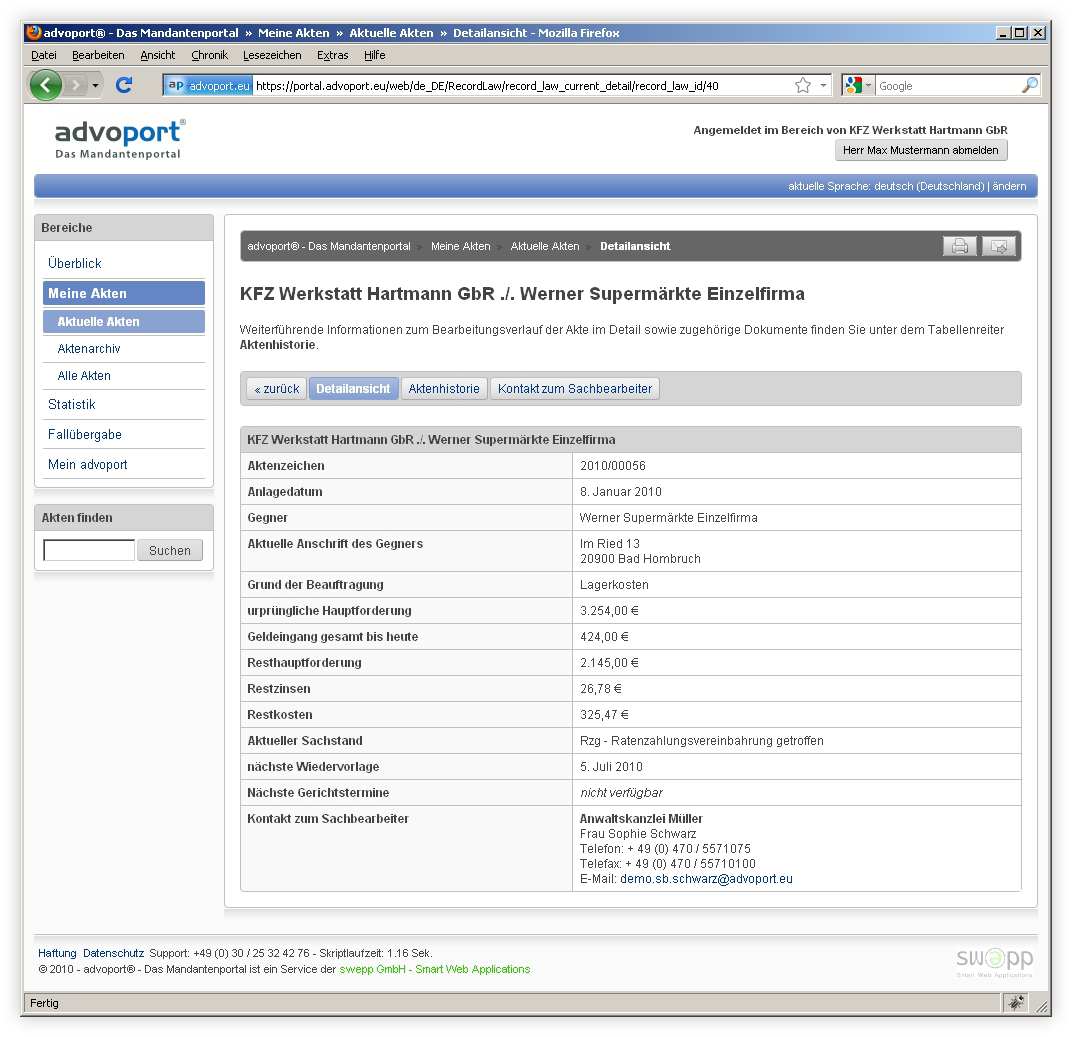Image resolution: width=1072 pixels, height=1037 pixels.
Task: Click the Anlagedatum value 8. Januar 2010
Action: tap(621, 491)
